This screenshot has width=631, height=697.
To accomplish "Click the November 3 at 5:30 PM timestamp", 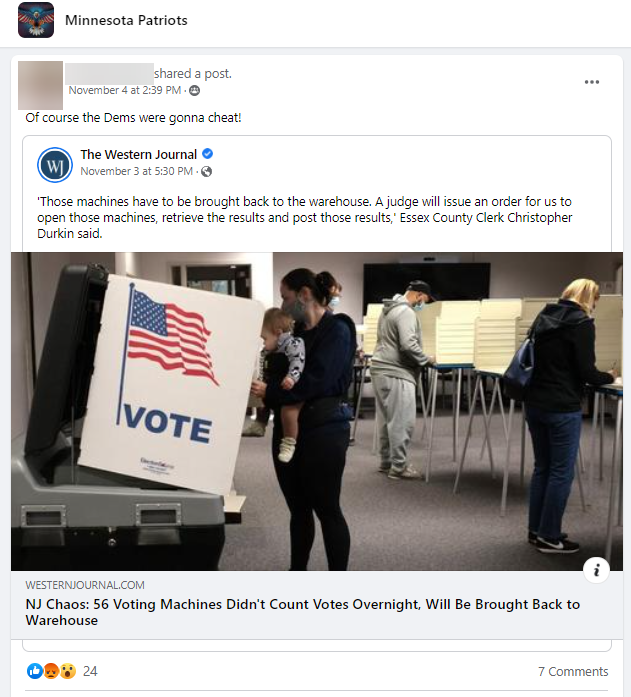I will (136, 172).
